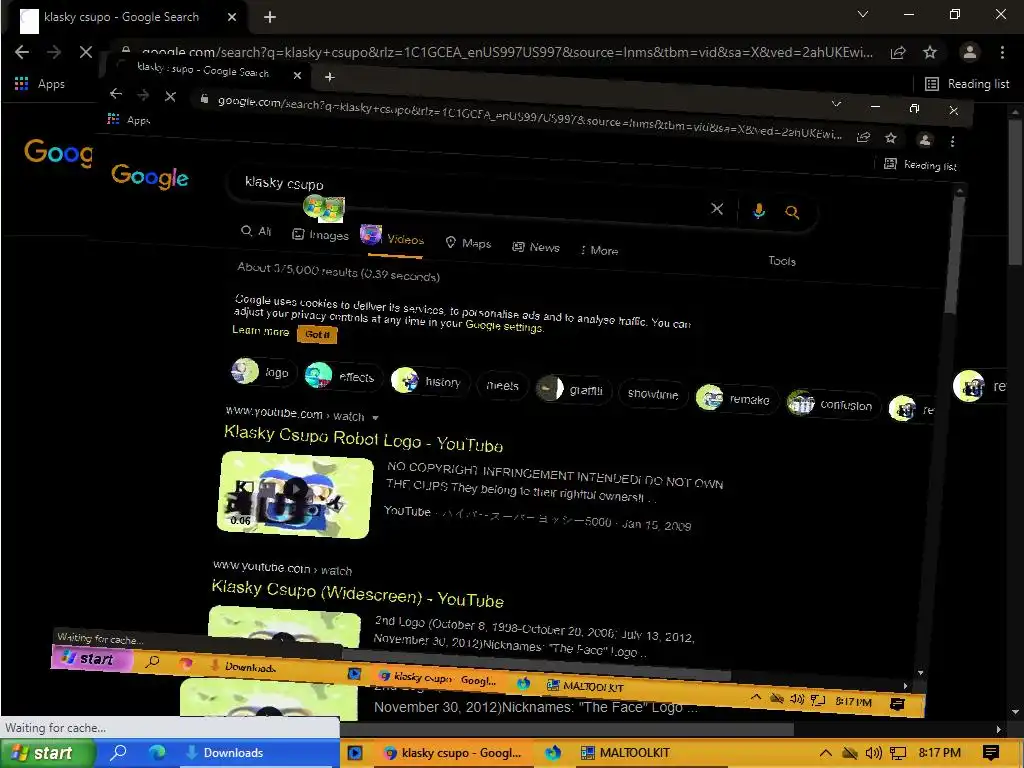Open the notification center icon
This screenshot has height=768, width=1024.
pos(991,753)
